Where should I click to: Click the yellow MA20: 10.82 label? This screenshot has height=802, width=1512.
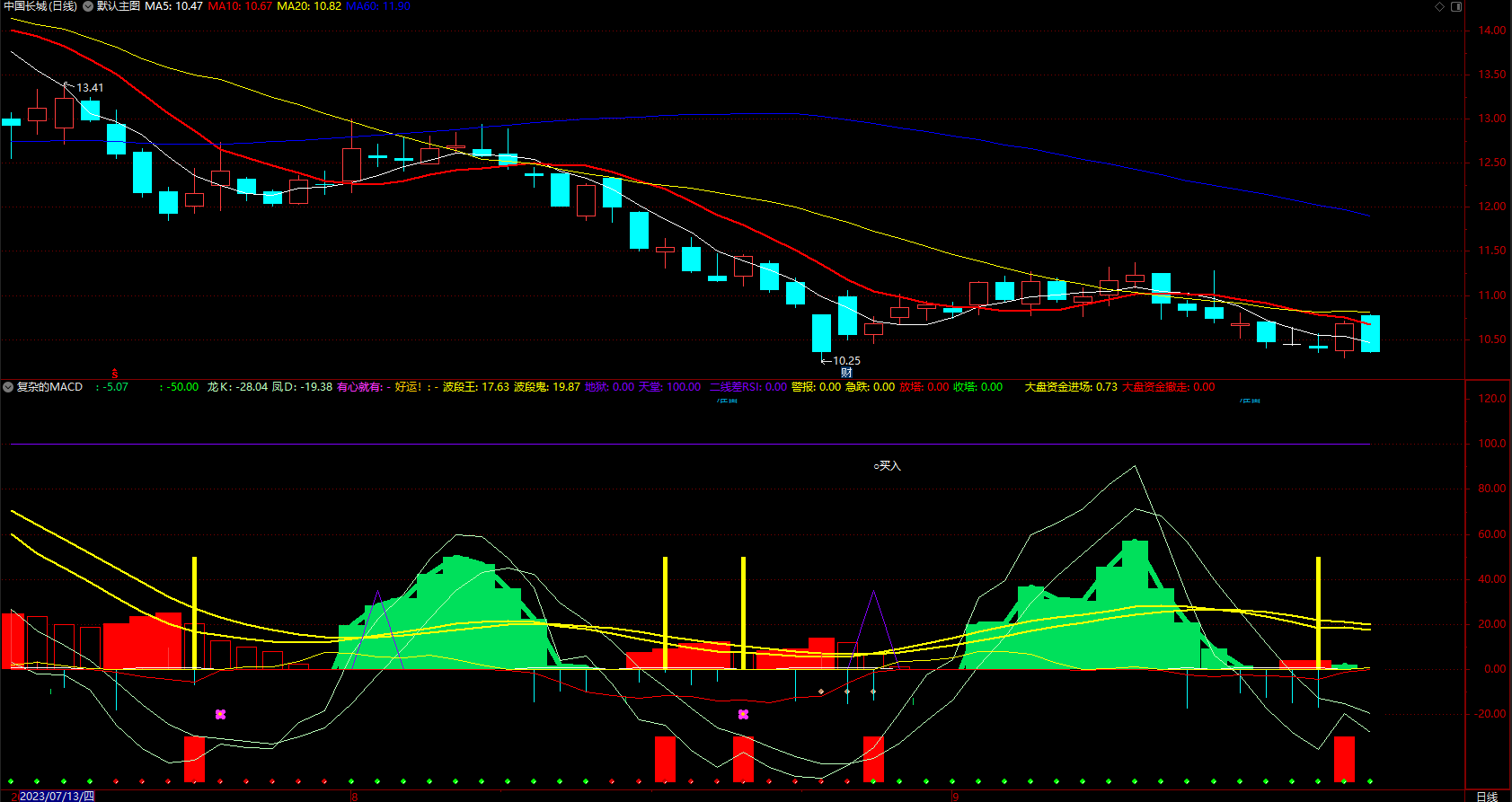309,6
